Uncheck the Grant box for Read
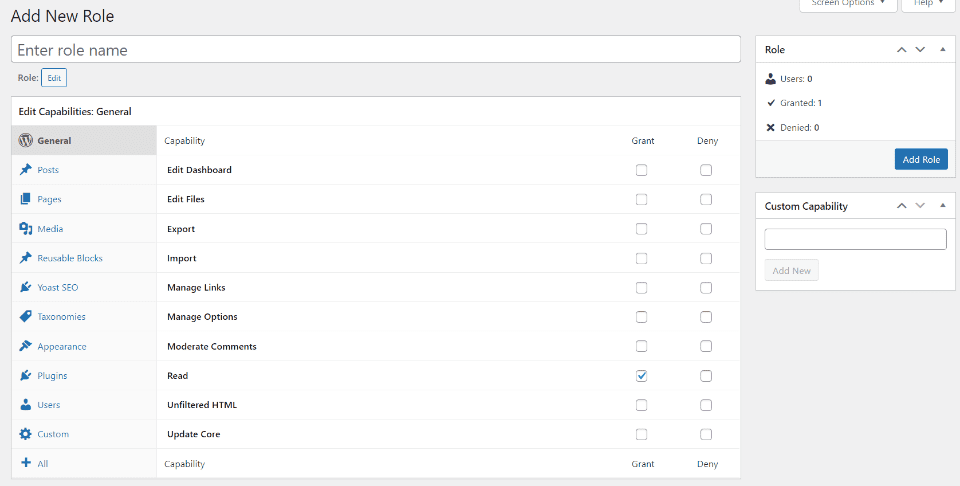Screen dimensions: 960x486 click(x=641, y=376)
